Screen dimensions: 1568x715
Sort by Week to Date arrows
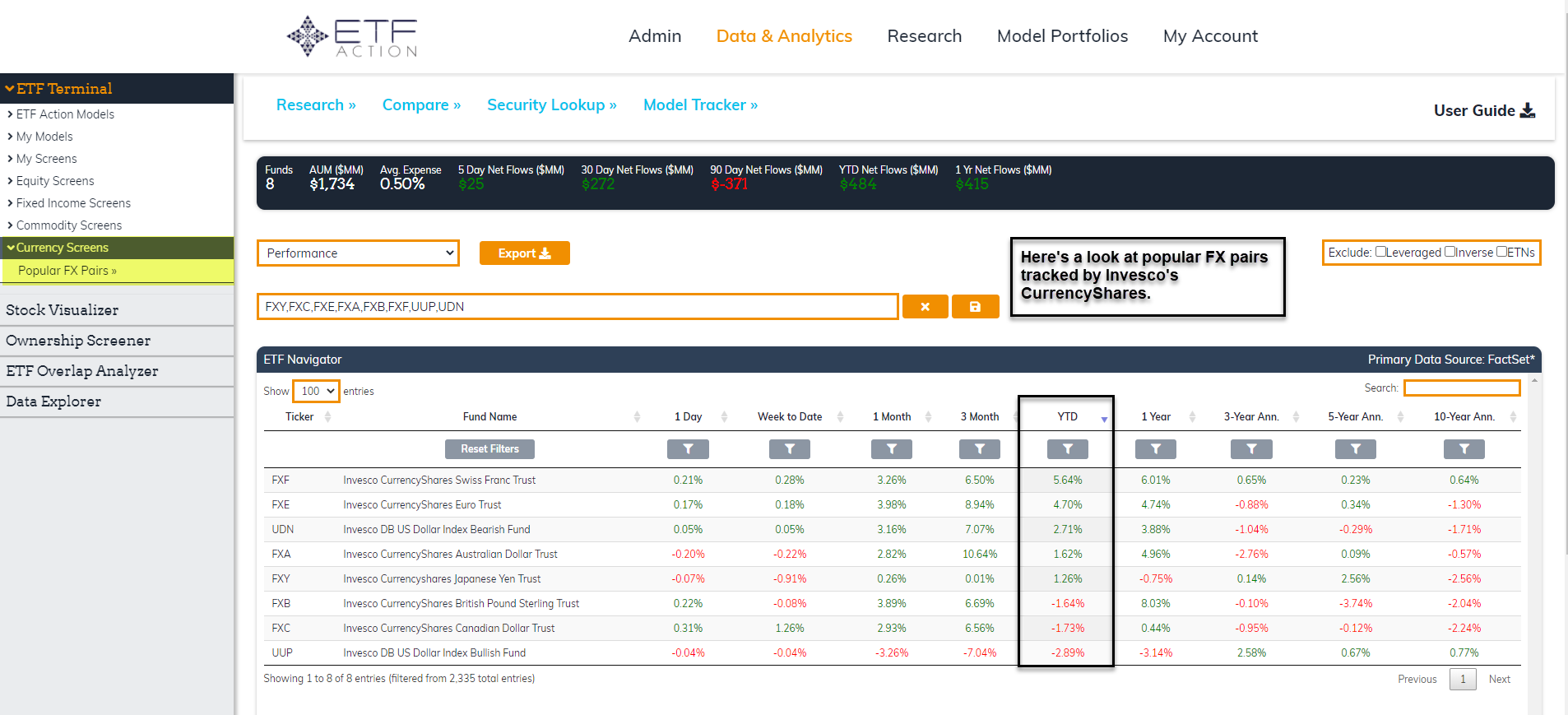(x=840, y=417)
